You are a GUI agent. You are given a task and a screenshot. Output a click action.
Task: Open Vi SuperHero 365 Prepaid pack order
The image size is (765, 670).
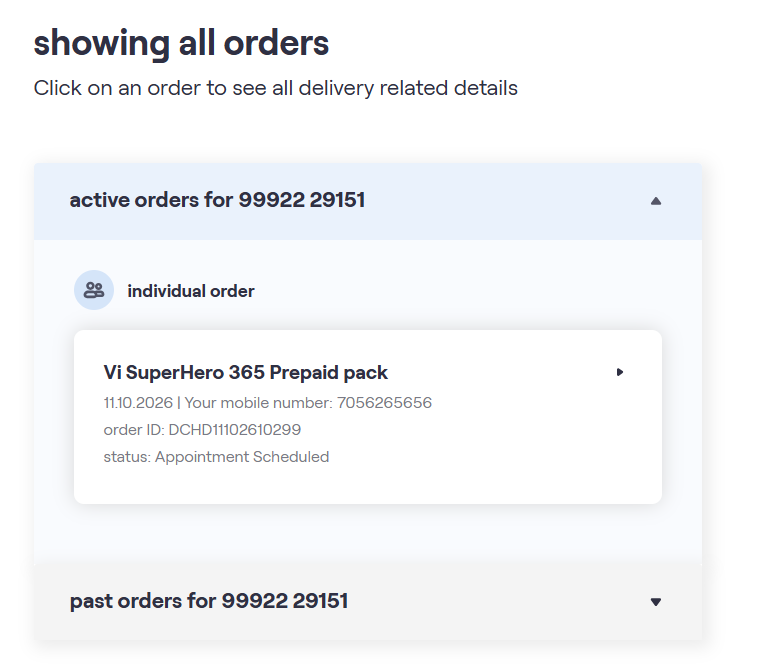click(x=245, y=373)
